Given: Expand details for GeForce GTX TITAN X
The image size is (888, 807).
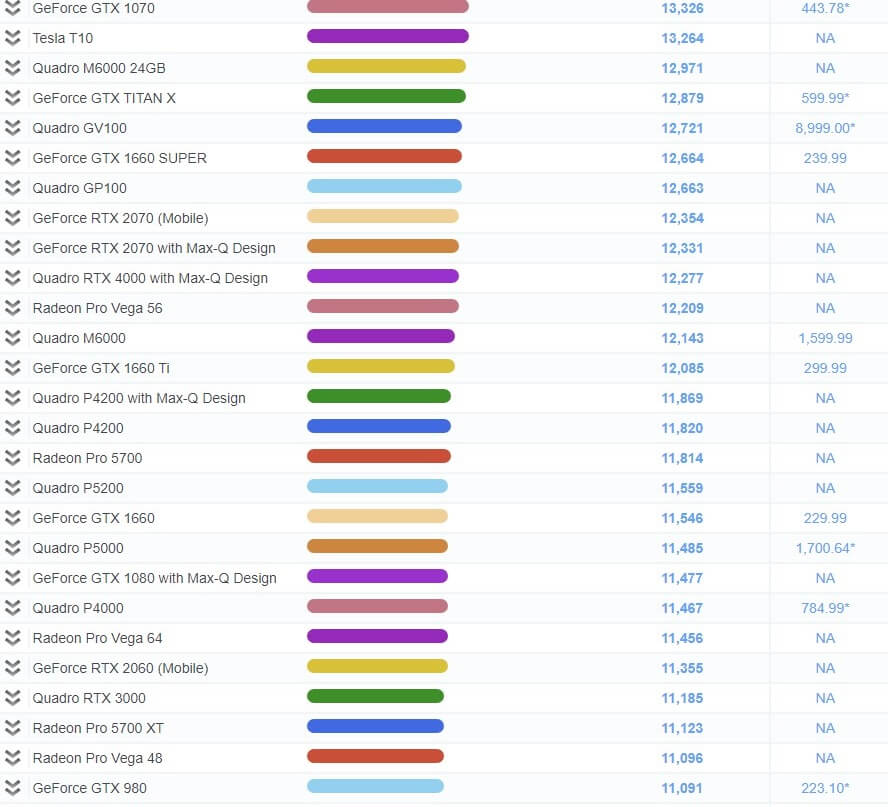Looking at the screenshot, I should point(12,98).
